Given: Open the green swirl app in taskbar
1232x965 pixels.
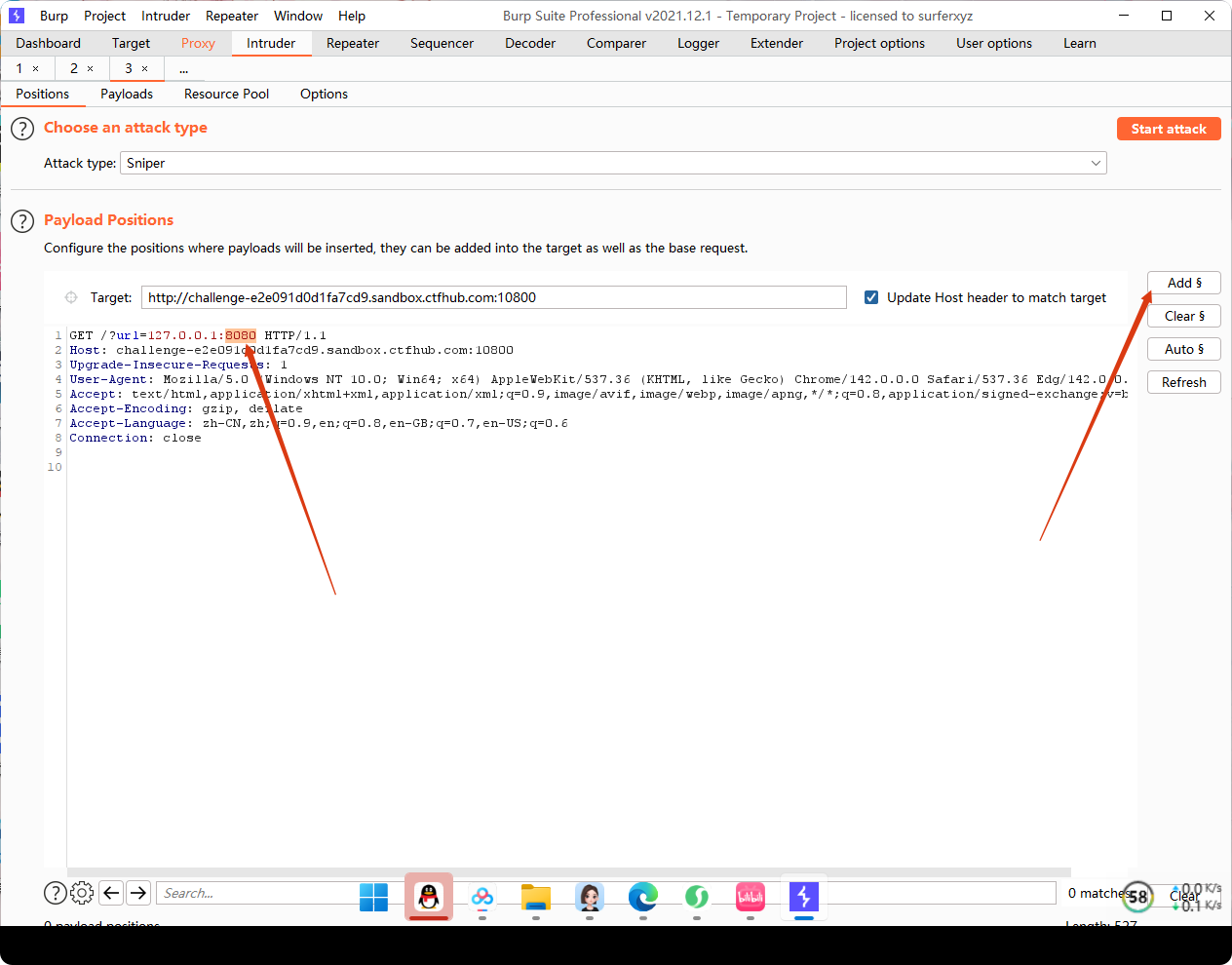Looking at the screenshot, I should (697, 897).
